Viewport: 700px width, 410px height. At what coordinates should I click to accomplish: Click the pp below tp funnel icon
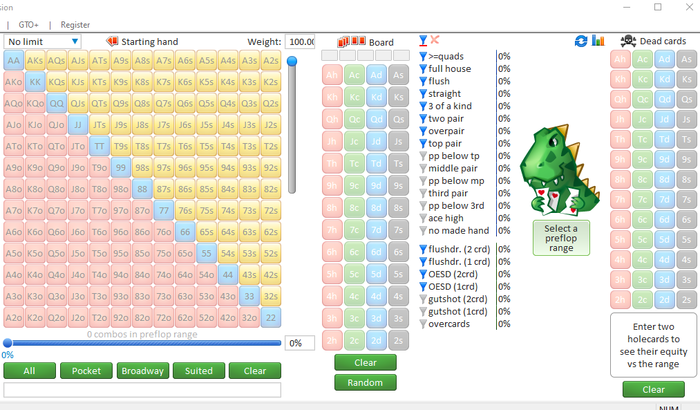click(x=423, y=156)
